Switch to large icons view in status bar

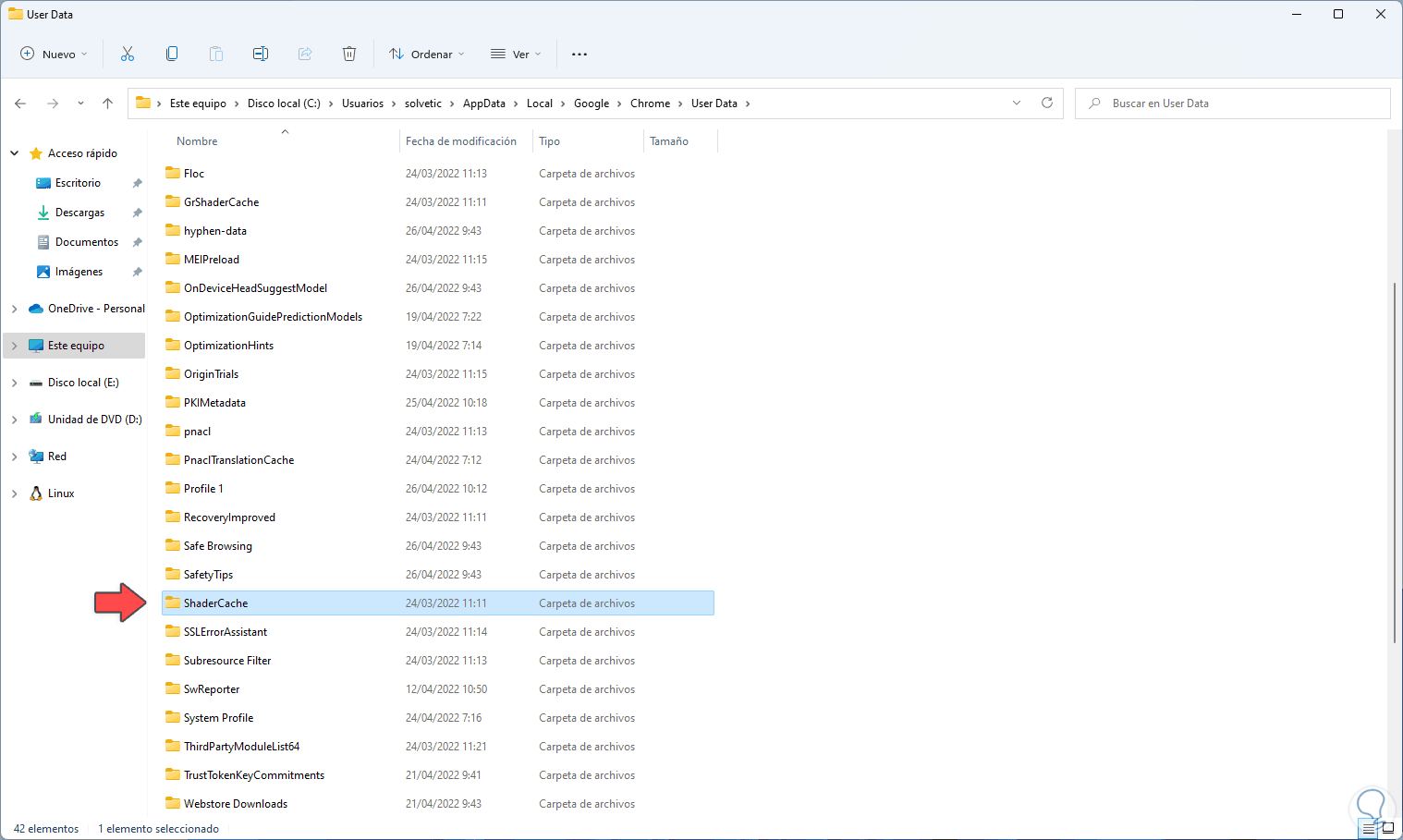[1387, 829]
